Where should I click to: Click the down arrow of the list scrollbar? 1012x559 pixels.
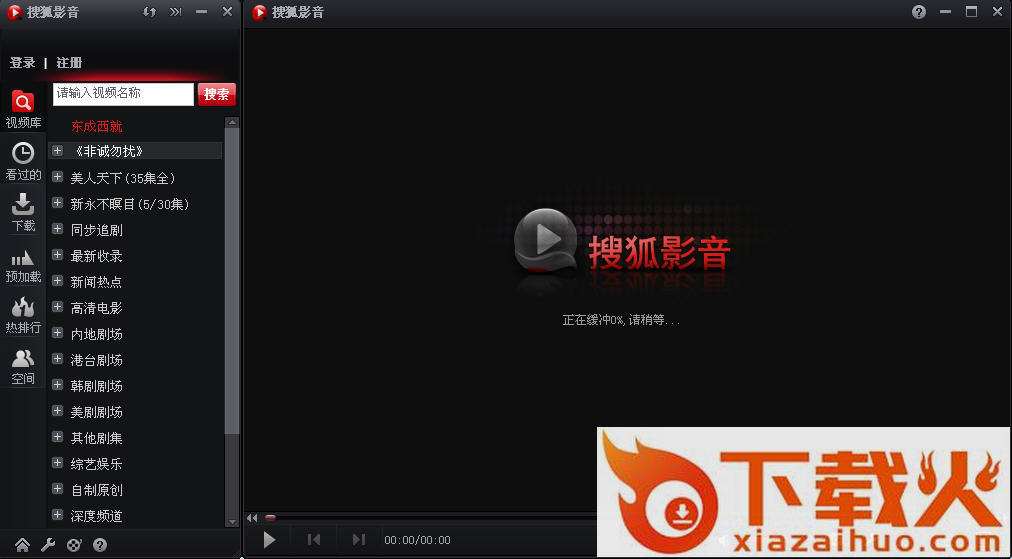232,522
